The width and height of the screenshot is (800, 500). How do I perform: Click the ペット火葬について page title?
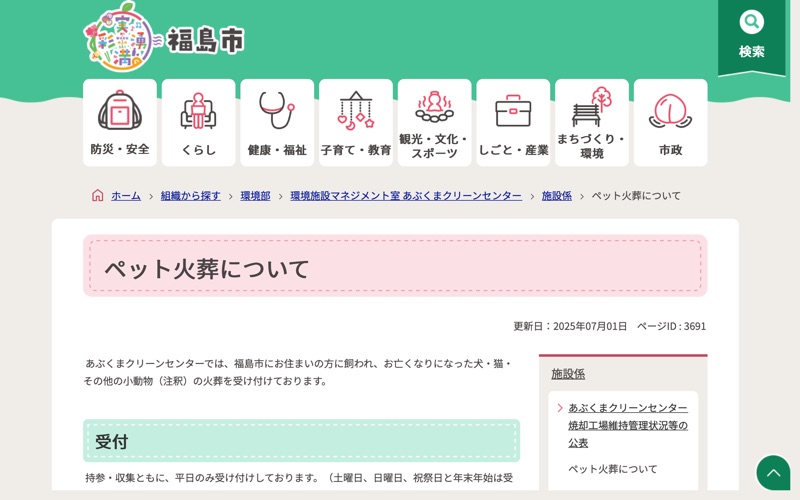pos(207,269)
